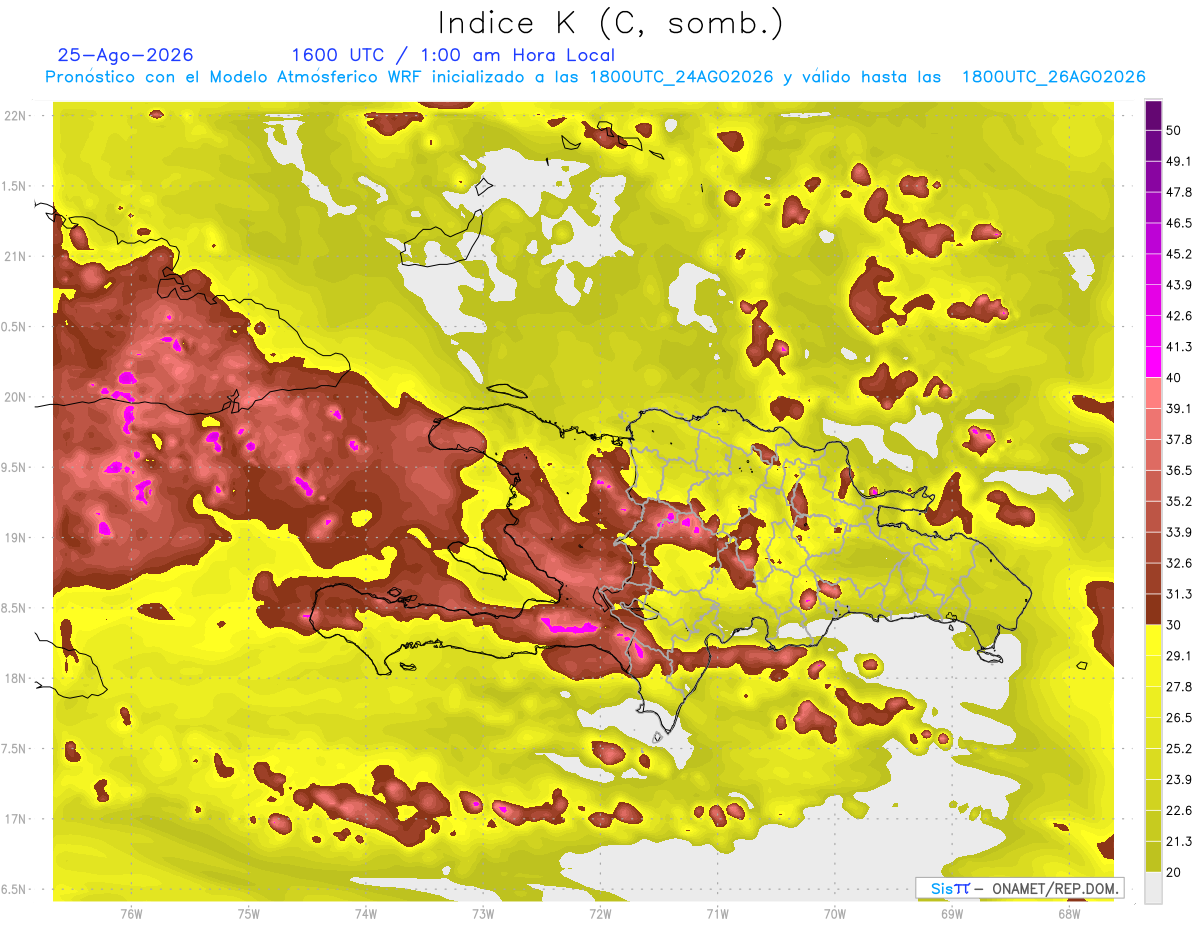Click the "18N" latitude label
This screenshot has width=1200, height=927.
pos(15,678)
